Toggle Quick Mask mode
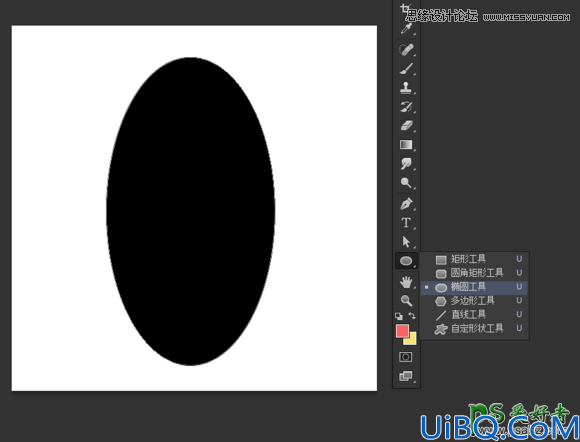The image size is (580, 442). (x=405, y=357)
